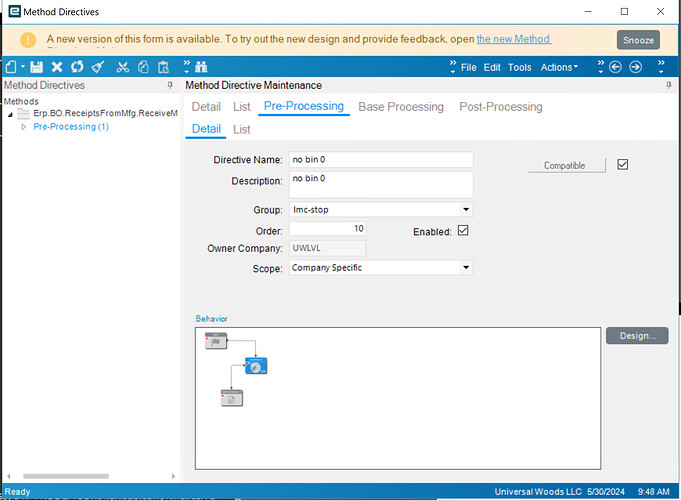Click the tree scrollbar right arrow
This screenshot has height=500, width=681.
point(173,476)
